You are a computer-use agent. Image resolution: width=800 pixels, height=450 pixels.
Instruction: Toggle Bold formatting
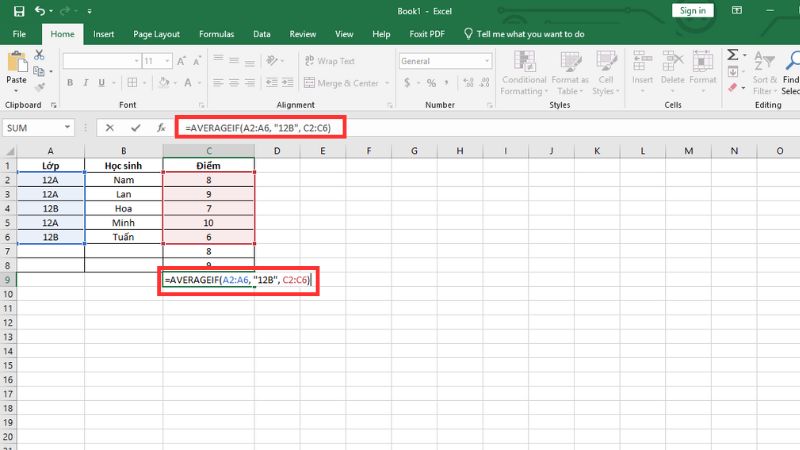(70, 84)
